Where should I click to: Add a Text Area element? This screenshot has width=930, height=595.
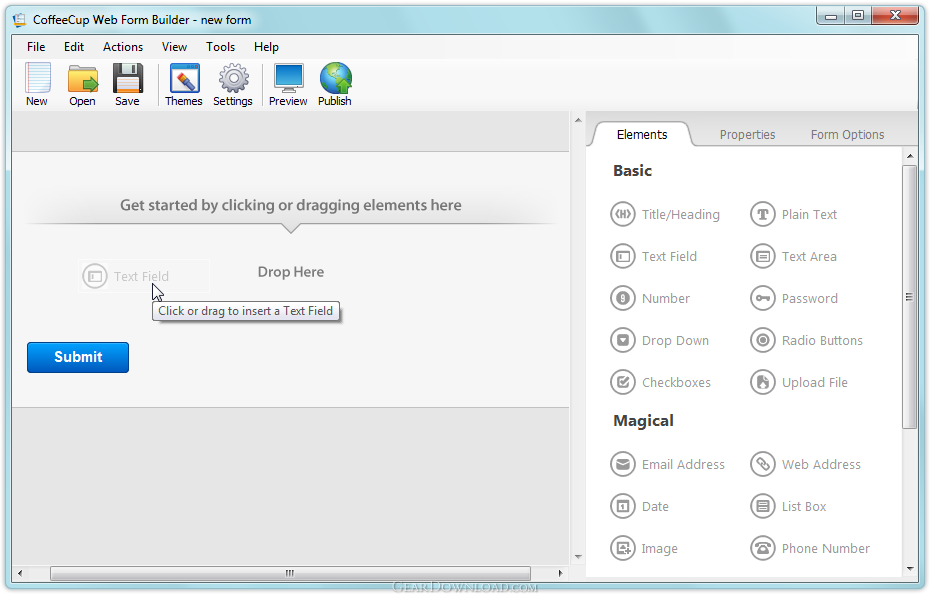(794, 256)
